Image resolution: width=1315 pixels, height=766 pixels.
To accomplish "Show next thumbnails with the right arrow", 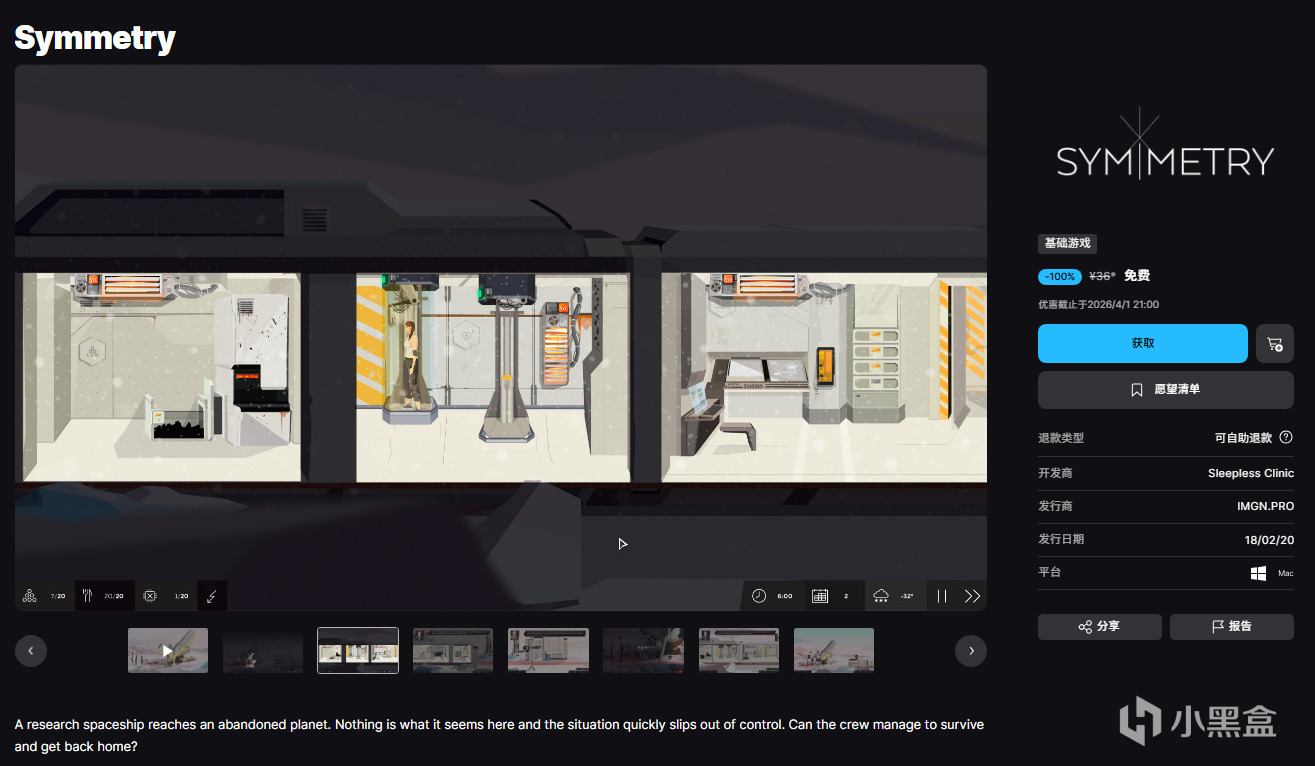I will [x=971, y=651].
